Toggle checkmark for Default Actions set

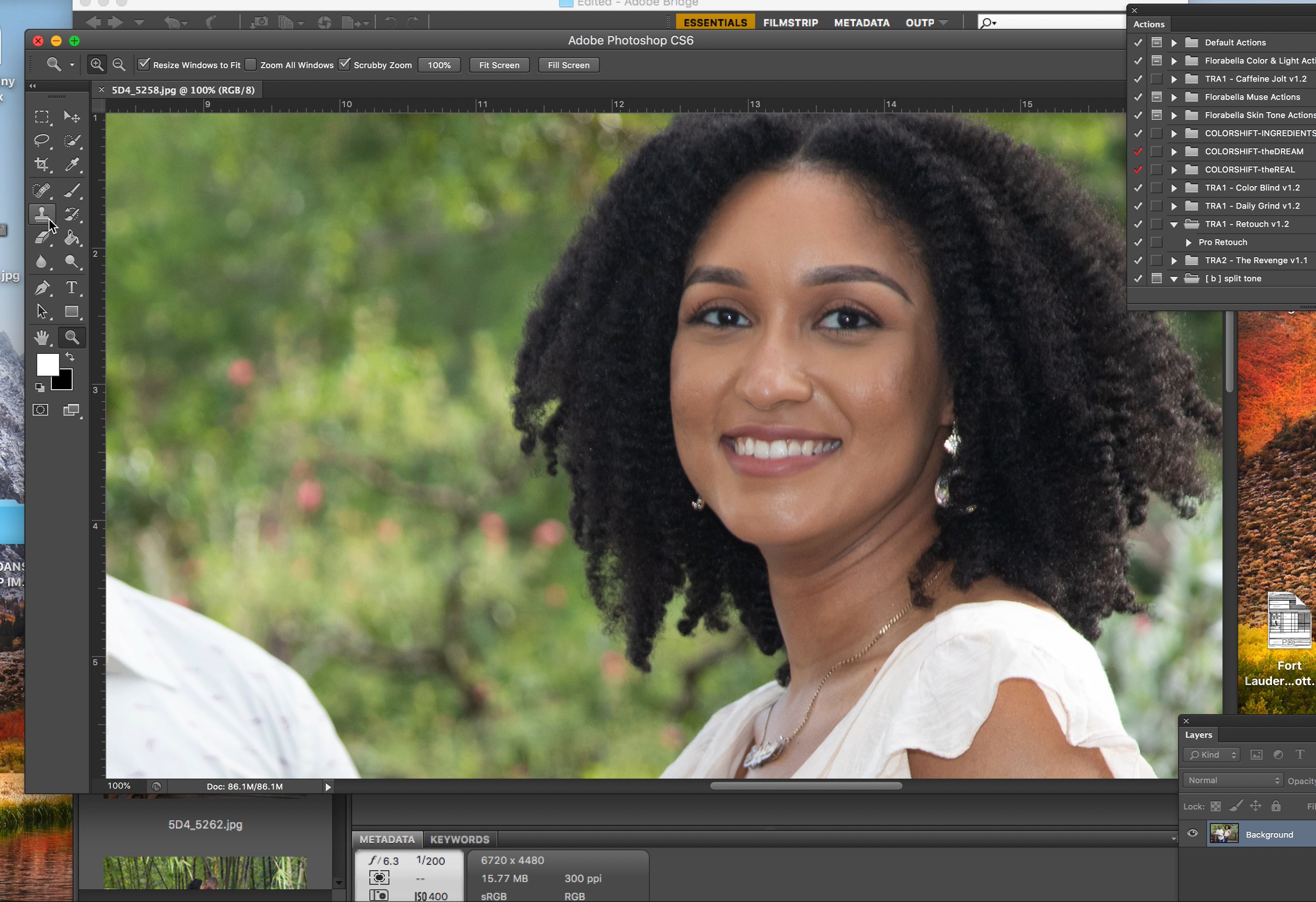(1138, 43)
